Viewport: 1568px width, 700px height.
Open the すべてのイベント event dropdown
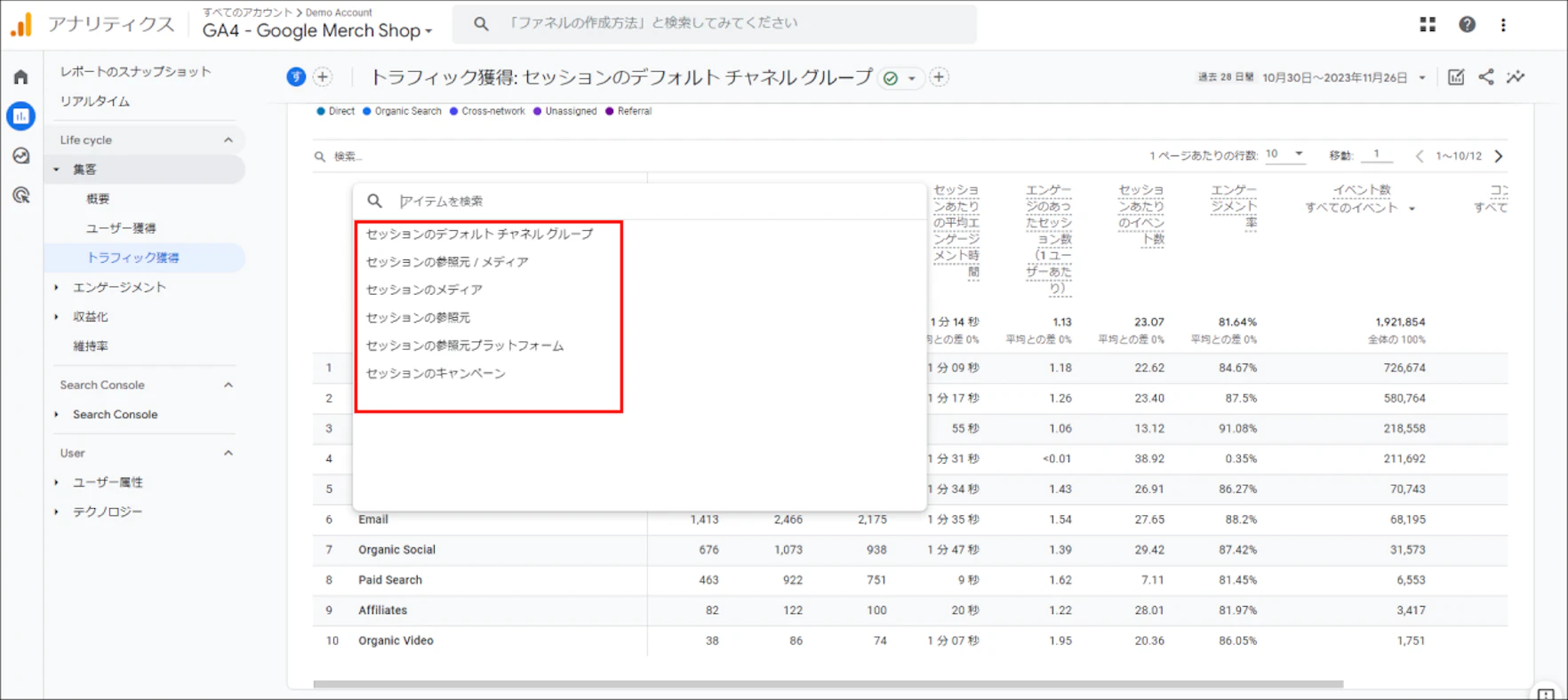pos(1360,208)
